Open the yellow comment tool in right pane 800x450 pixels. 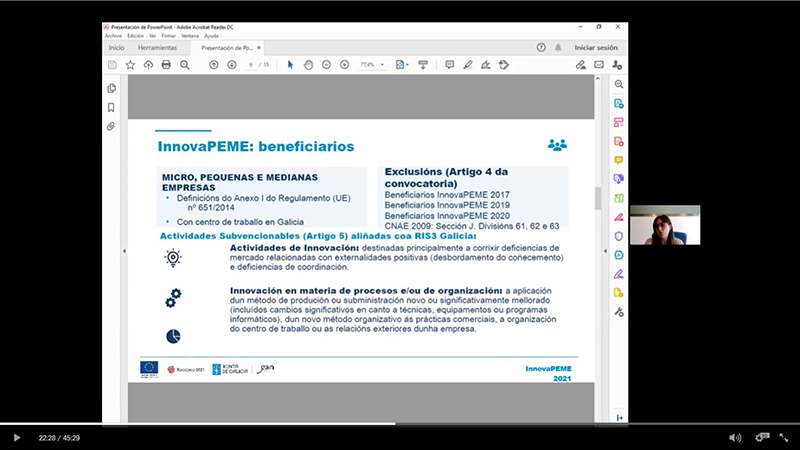point(619,160)
